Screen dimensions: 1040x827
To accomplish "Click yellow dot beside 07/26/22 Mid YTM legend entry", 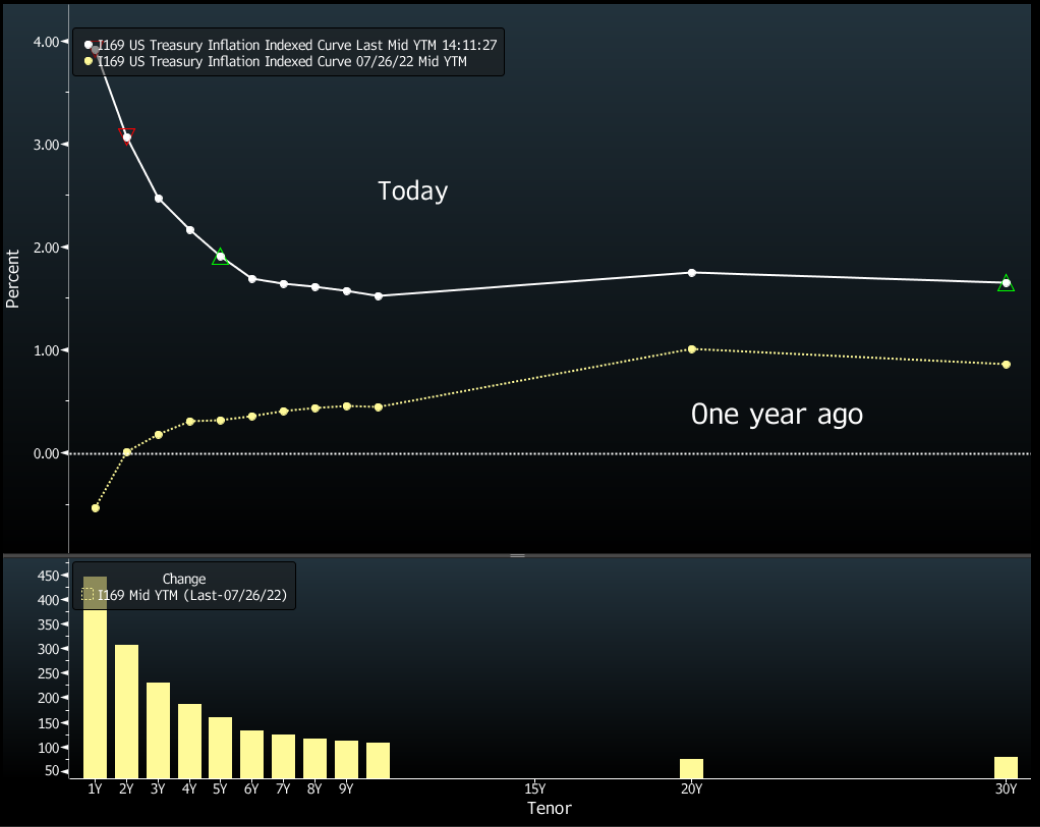I will tap(88, 62).
